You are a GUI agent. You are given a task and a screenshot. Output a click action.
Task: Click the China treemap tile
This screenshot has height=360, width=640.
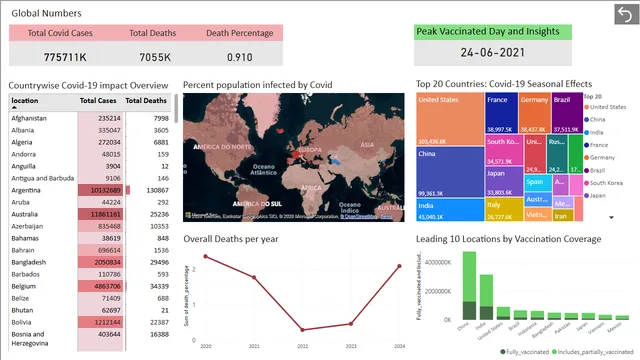coord(450,172)
